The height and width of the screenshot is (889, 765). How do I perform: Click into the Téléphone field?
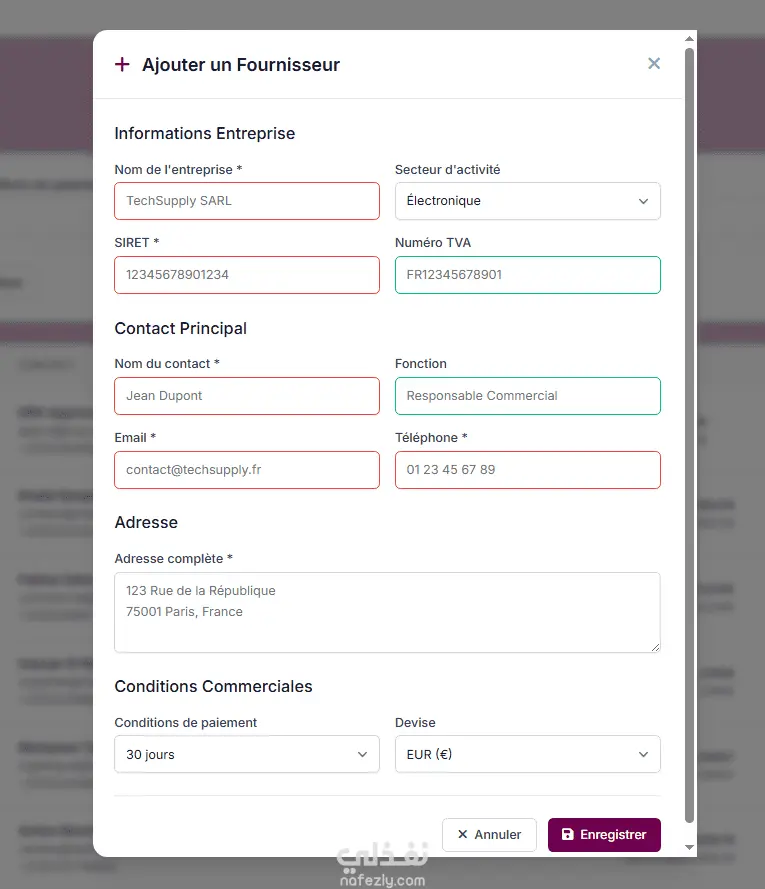click(x=527, y=470)
